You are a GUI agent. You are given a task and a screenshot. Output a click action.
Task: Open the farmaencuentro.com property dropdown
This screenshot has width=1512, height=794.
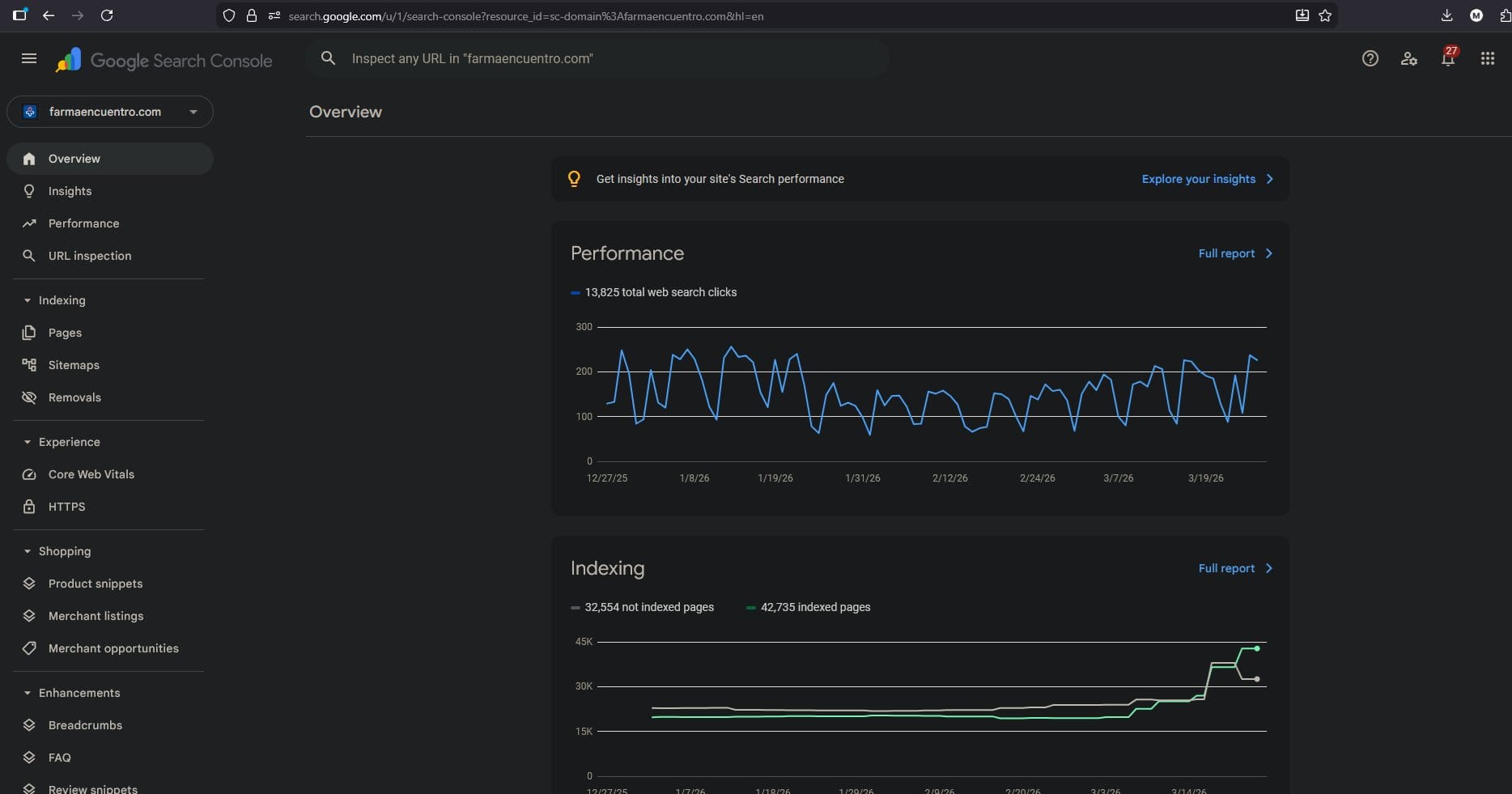pos(110,112)
